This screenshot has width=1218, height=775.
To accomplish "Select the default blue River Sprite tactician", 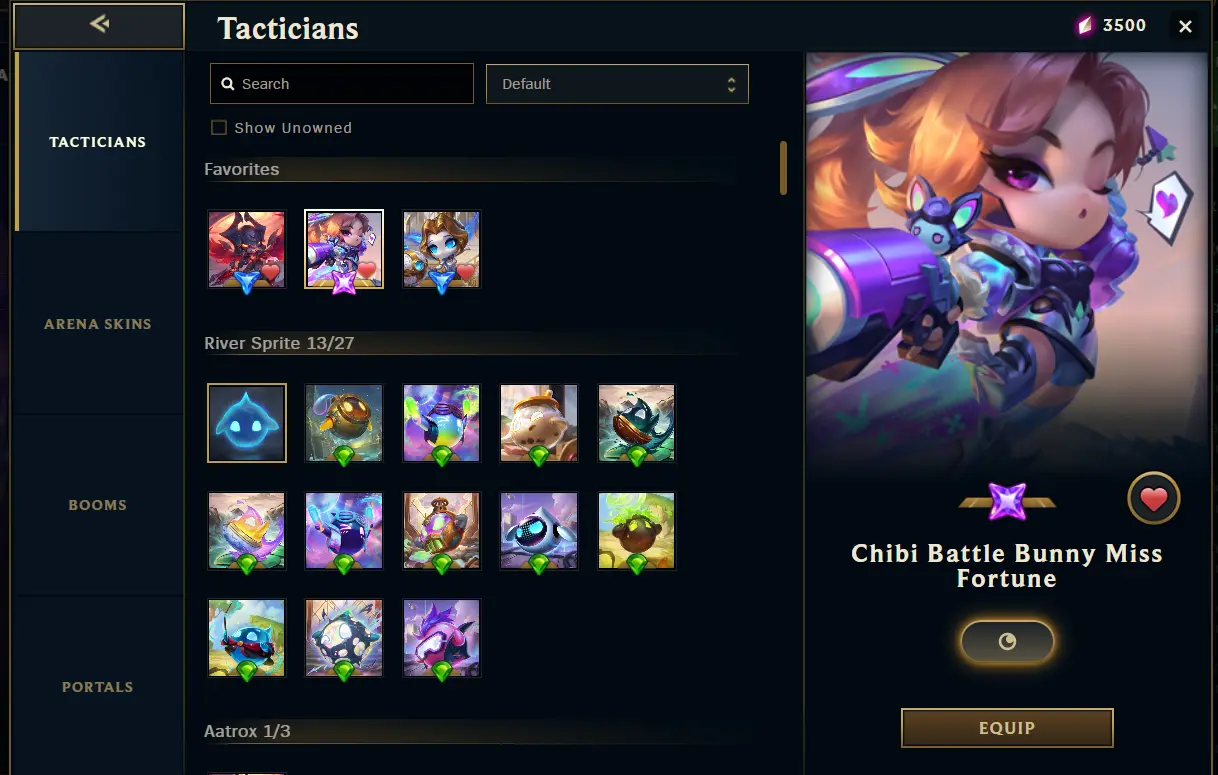I will 247,423.
